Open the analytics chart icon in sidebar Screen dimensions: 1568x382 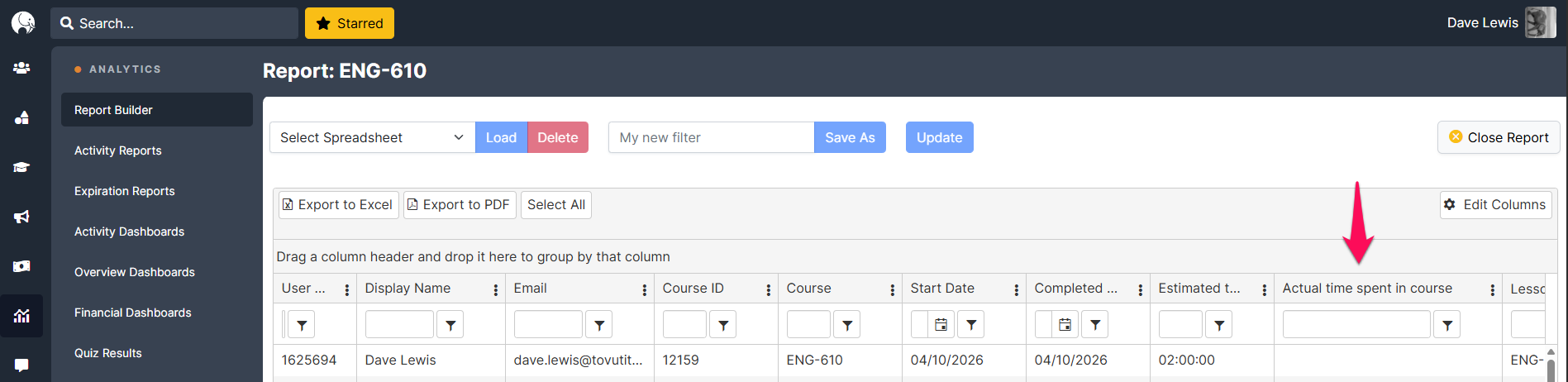(21, 315)
